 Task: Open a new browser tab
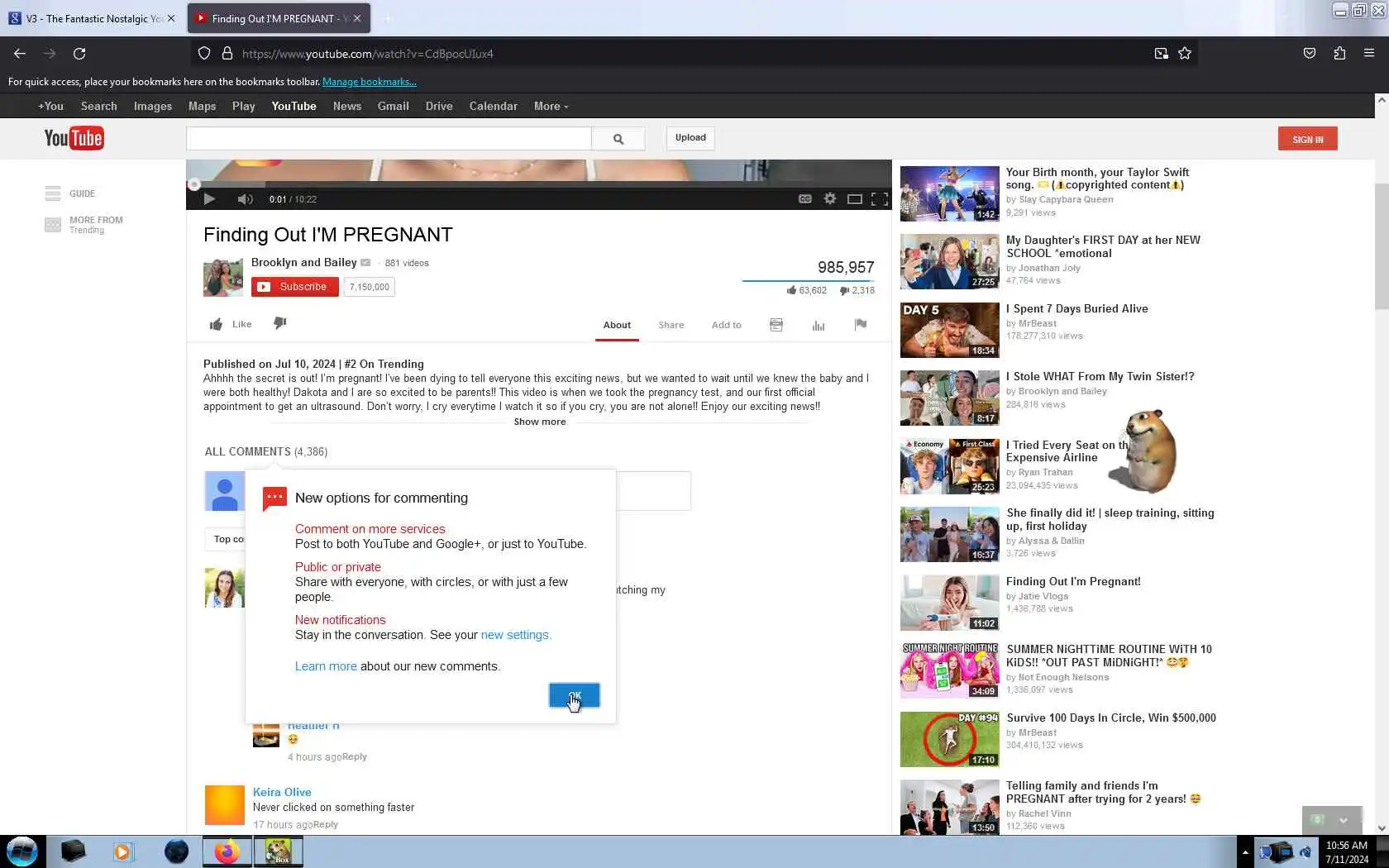coord(388,18)
